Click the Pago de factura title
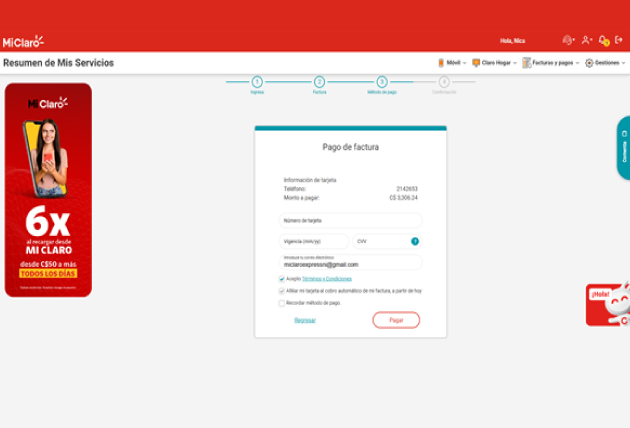The width and height of the screenshot is (630, 428). tap(350, 147)
